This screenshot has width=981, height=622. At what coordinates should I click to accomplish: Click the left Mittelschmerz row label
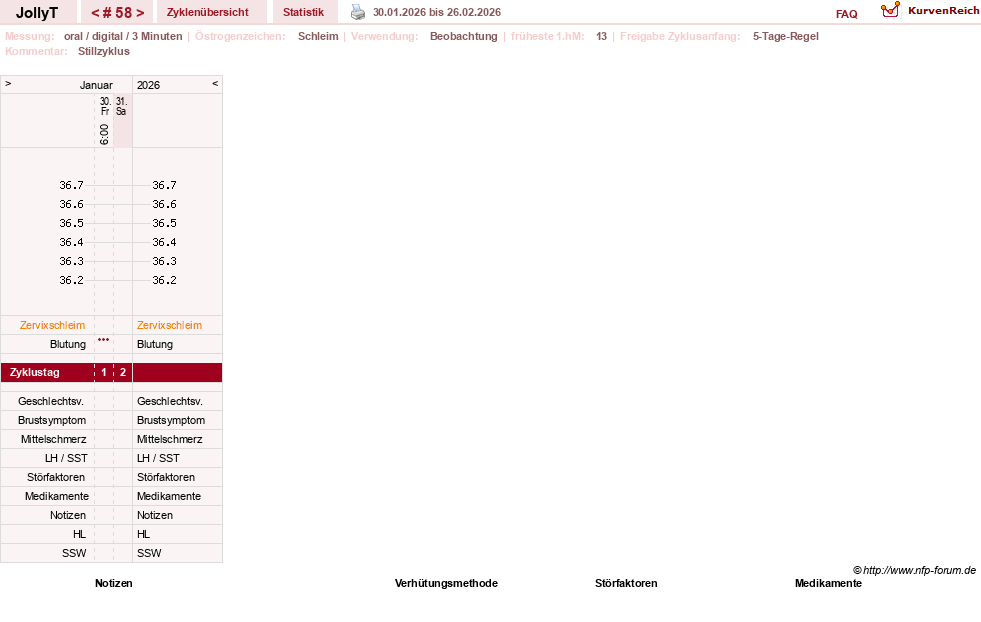(x=53, y=439)
